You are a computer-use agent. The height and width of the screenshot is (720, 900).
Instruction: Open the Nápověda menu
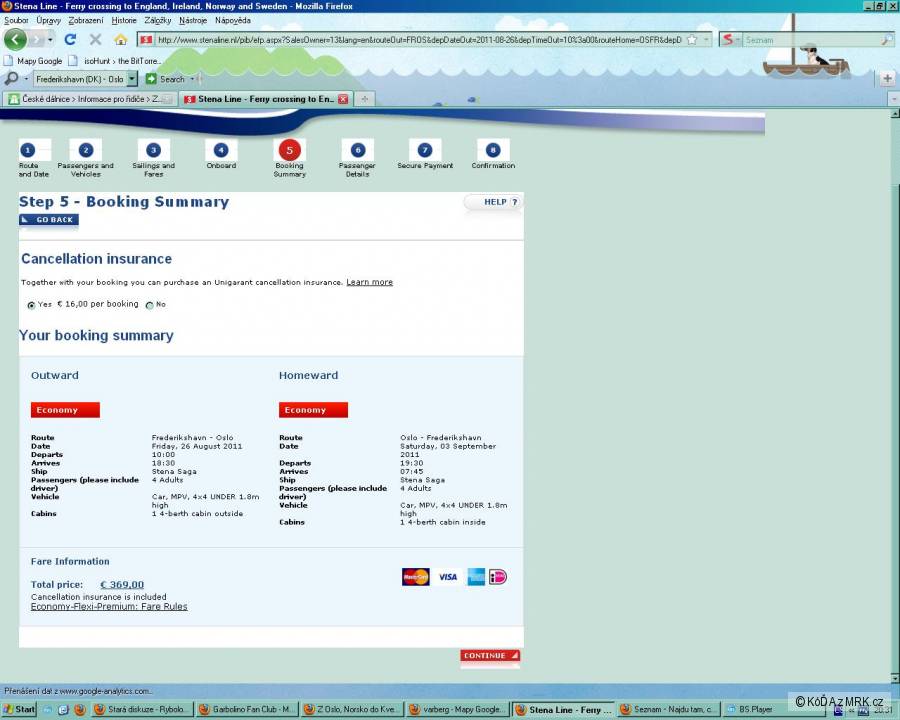pyautogui.click(x=232, y=20)
